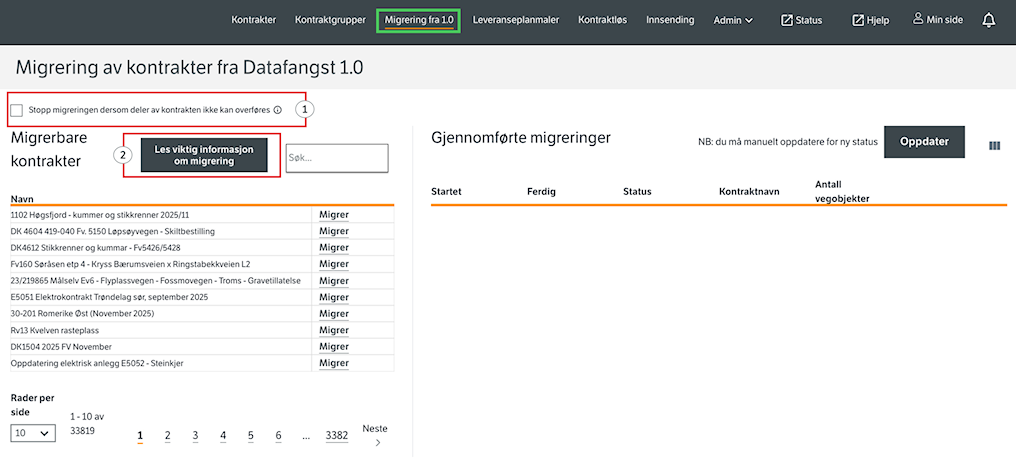Click the Søk search field
The width and height of the screenshot is (1016, 475).
click(337, 158)
